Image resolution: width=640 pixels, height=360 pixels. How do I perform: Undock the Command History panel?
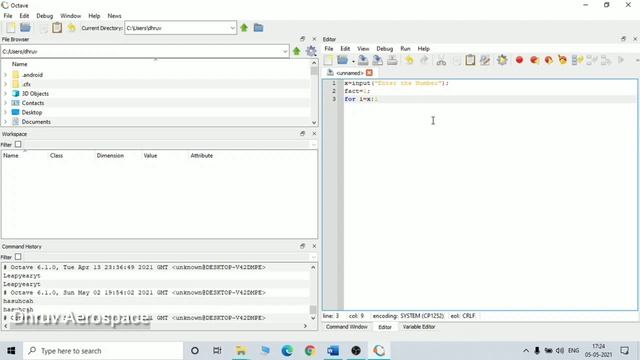tap(302, 246)
